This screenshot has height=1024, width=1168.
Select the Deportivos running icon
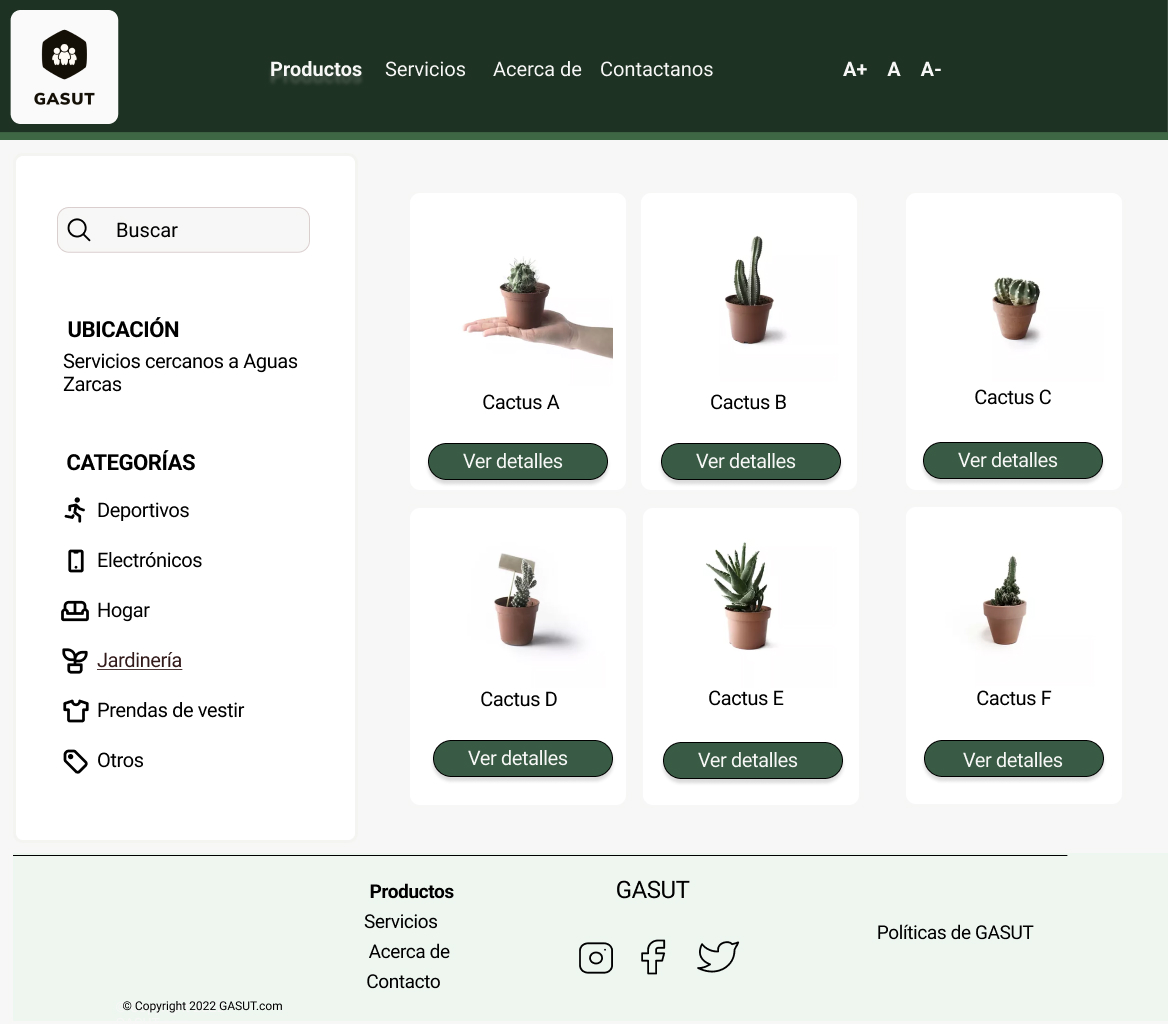(76, 510)
